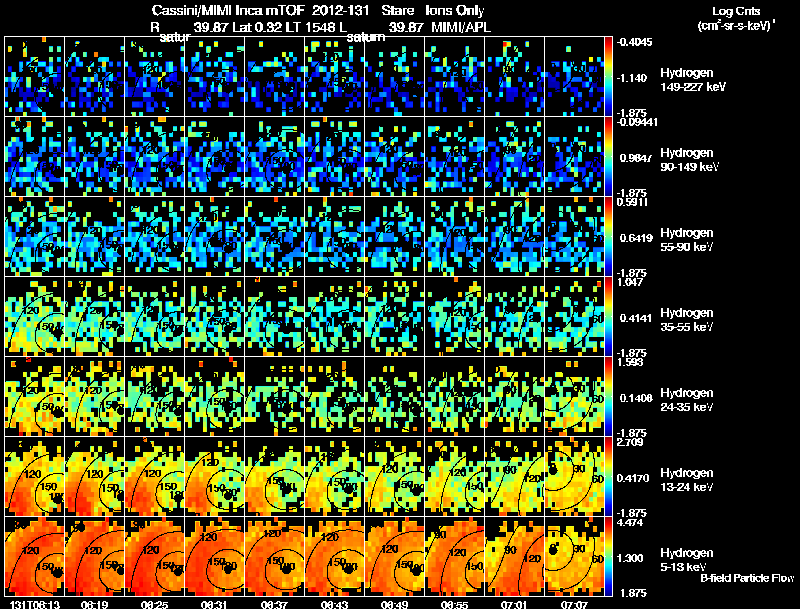Click the color bar beside the 149-227 keV row
The height and width of the screenshot is (609, 800).
pos(608,77)
